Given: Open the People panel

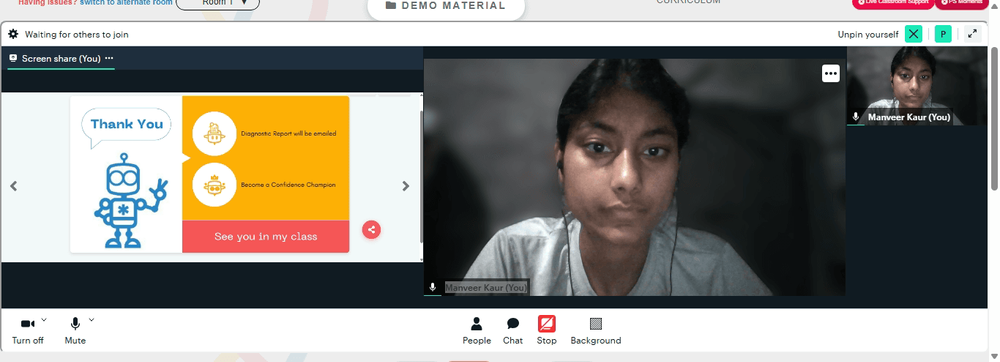Looking at the screenshot, I should (476, 331).
